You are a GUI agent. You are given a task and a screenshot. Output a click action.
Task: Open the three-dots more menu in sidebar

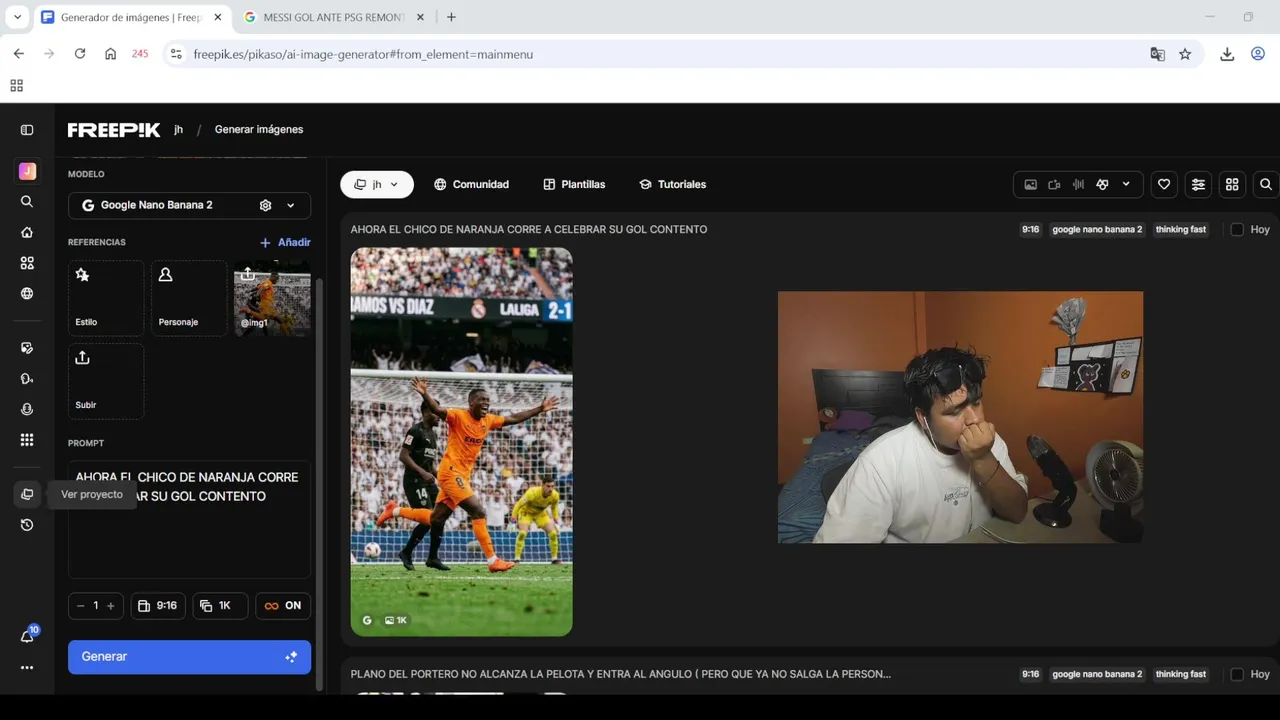[27, 667]
